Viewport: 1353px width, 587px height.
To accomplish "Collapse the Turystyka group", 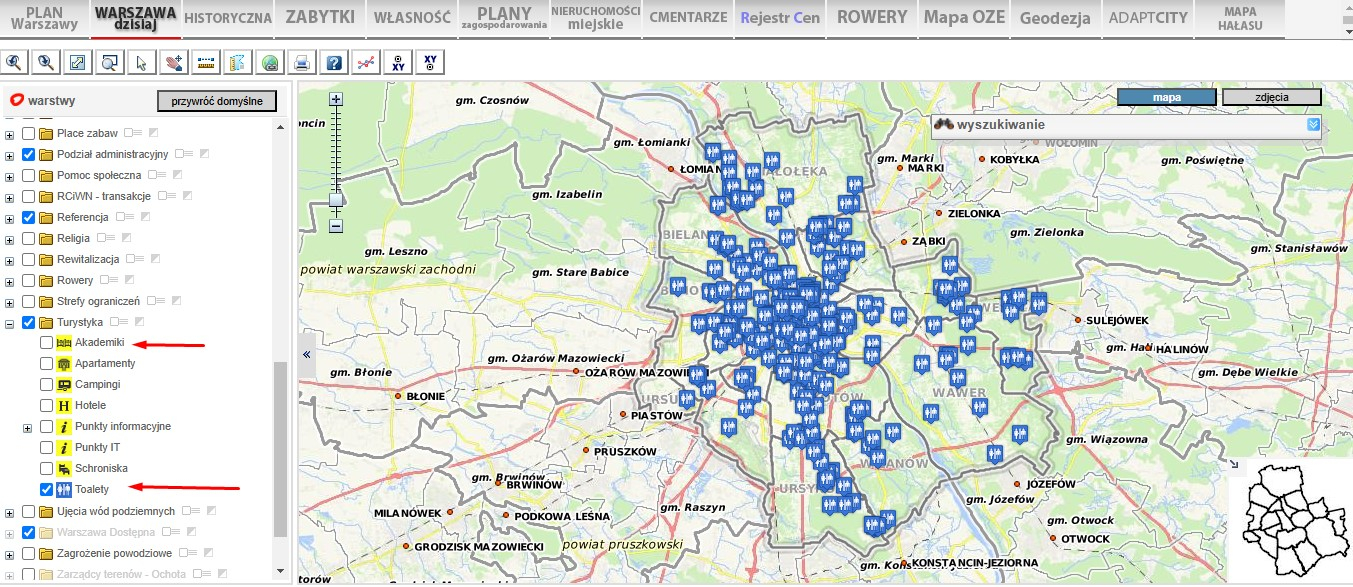I will (10, 323).
